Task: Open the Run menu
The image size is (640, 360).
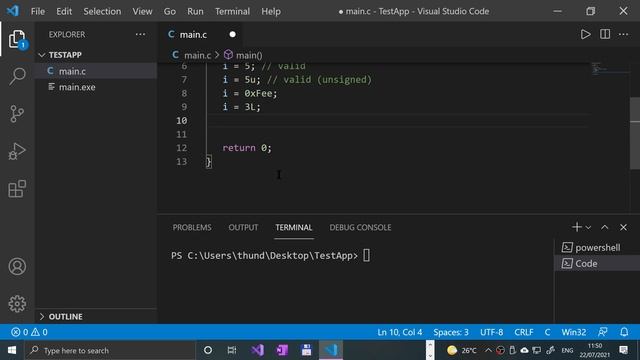Action: 195,11
